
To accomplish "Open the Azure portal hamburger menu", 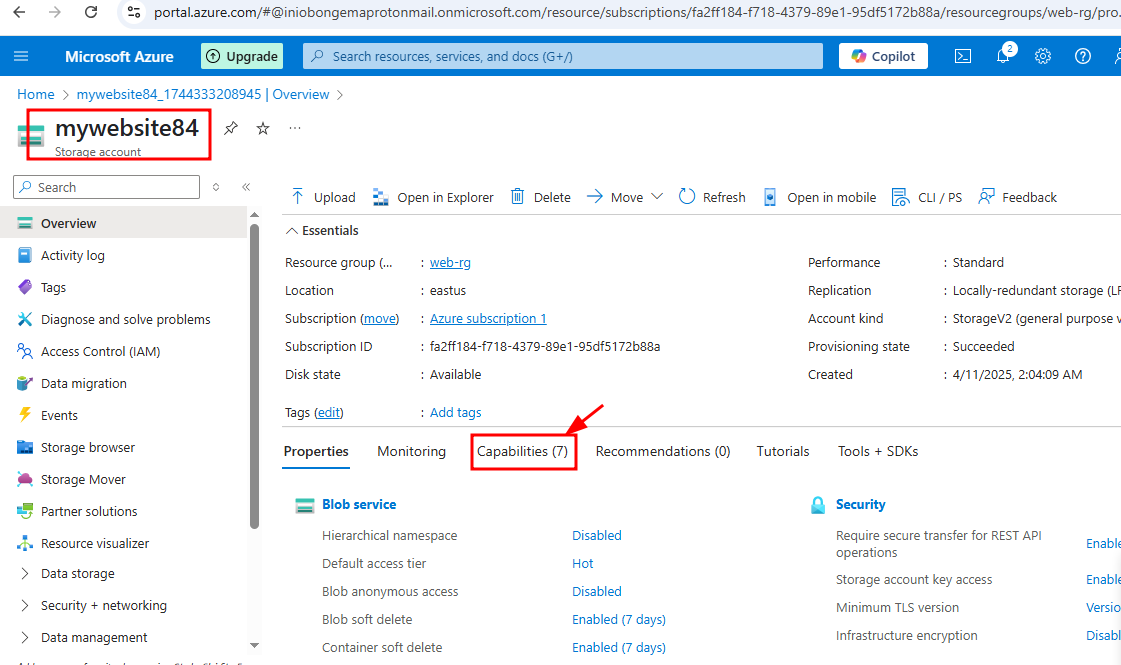I will [x=21, y=56].
